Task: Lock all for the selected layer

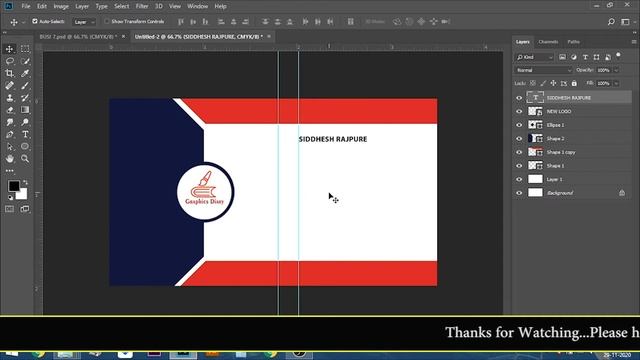Action: click(574, 83)
